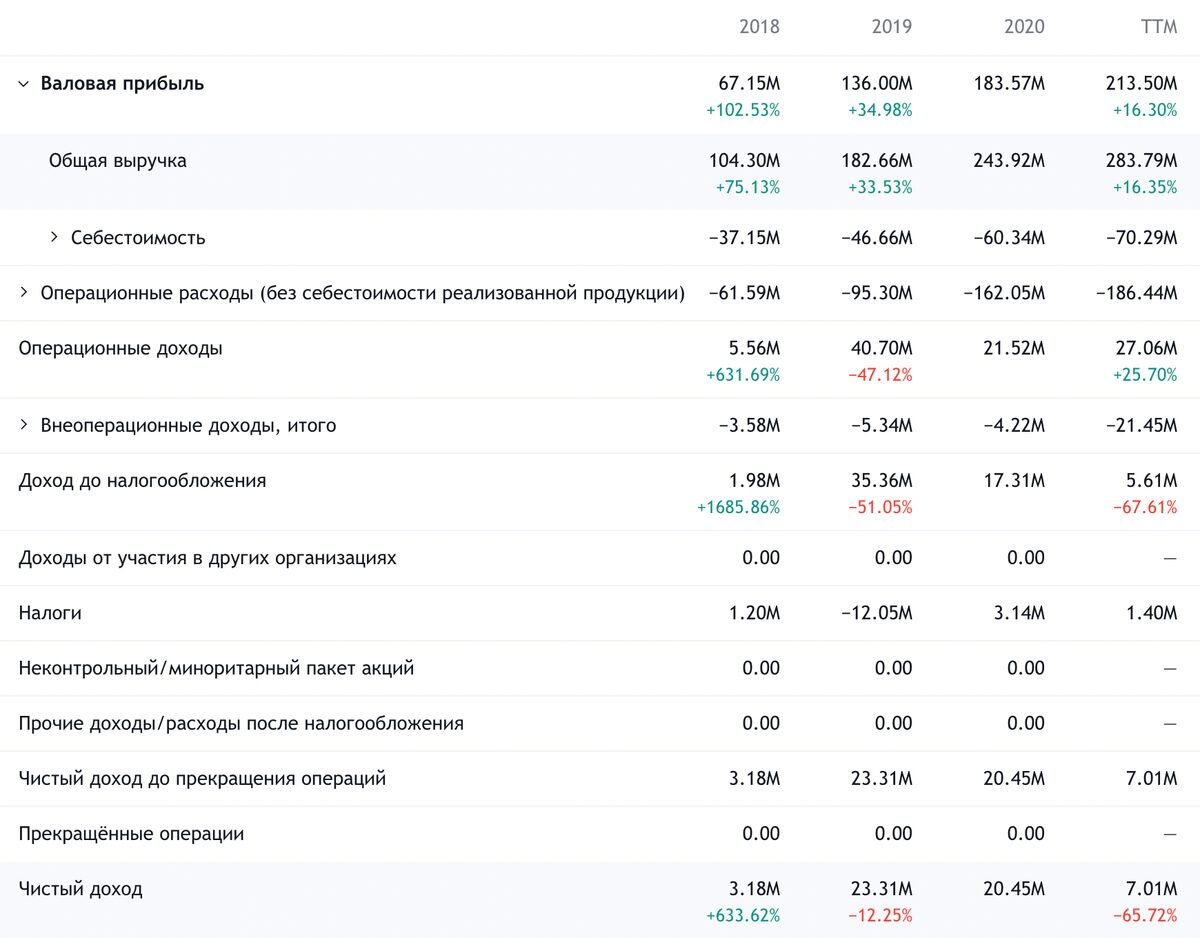The height and width of the screenshot is (938, 1200).
Task: Click the Неконтрольный/миноритарный пакет акций label
Action: tap(216, 668)
